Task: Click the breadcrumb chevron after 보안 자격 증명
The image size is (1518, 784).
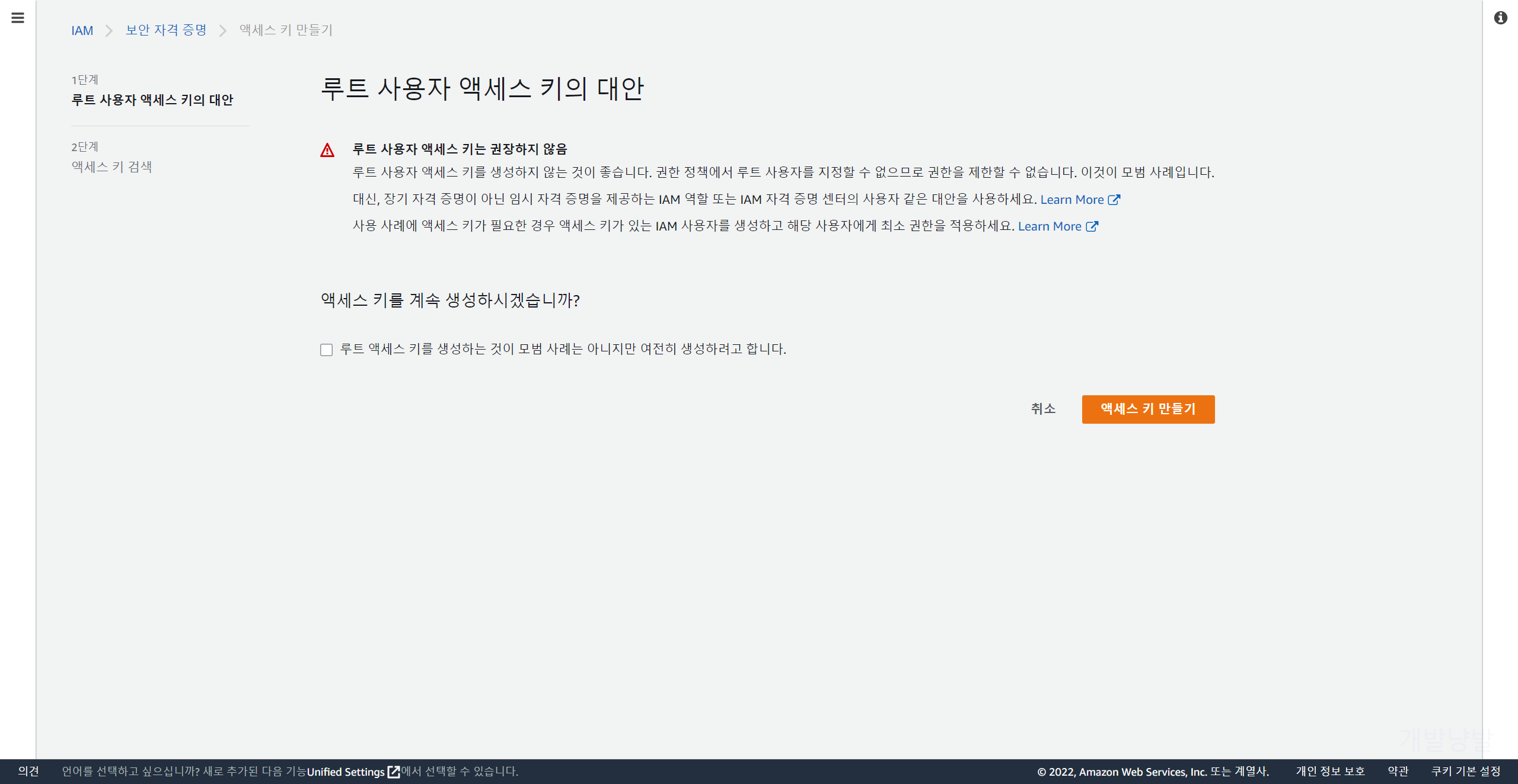Action: click(x=223, y=31)
